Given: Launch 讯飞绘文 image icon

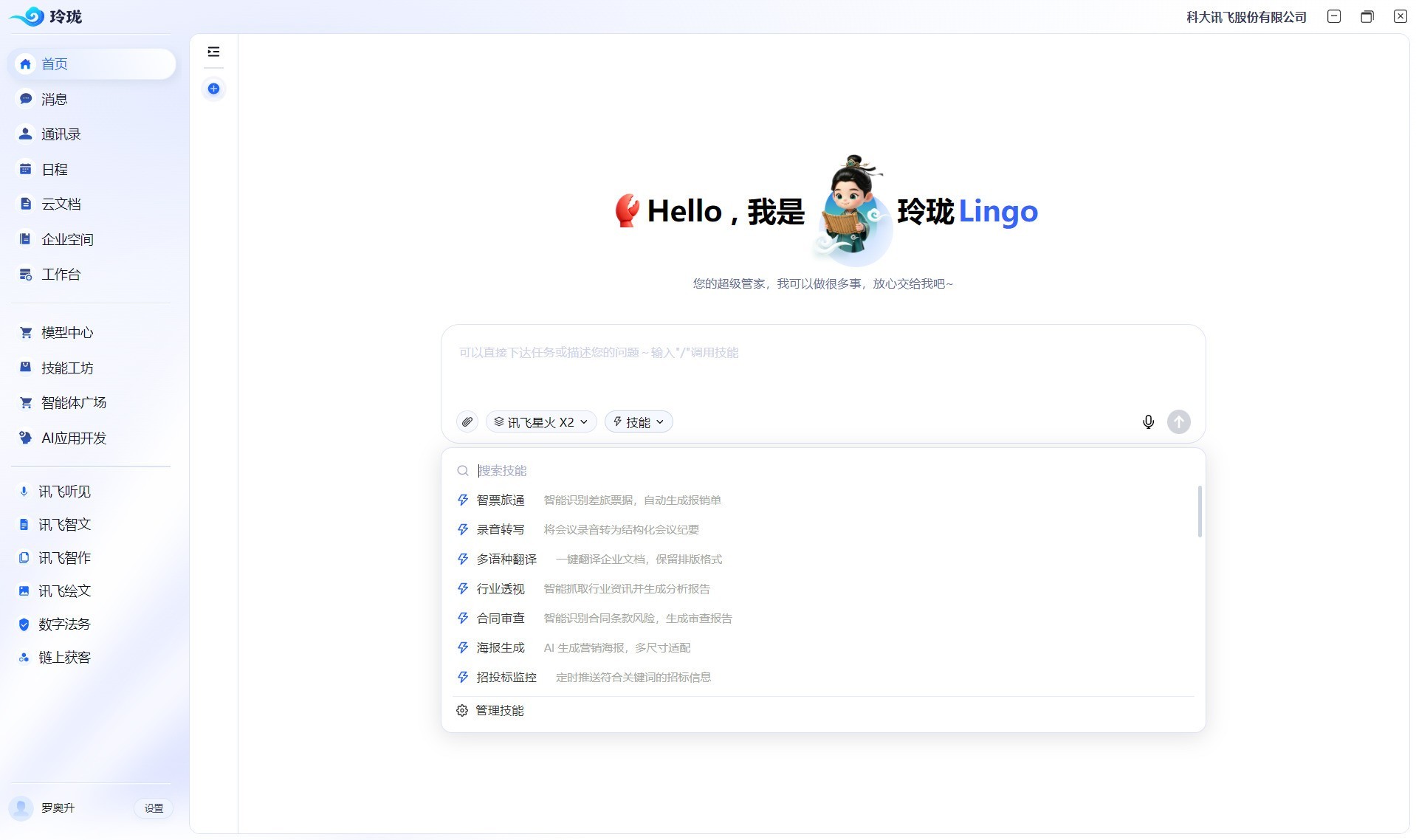Looking at the screenshot, I should click(24, 591).
